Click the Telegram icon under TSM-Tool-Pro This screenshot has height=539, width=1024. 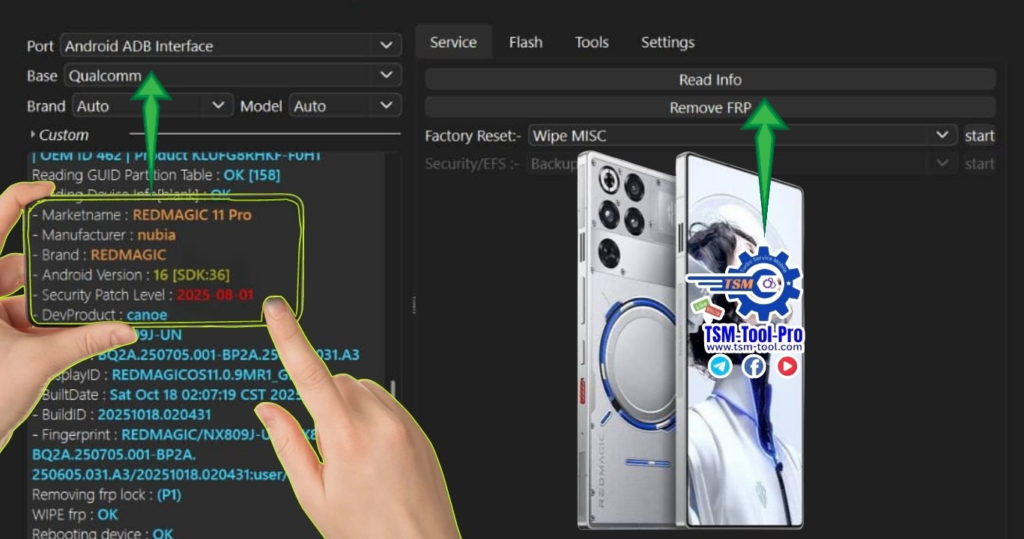(x=720, y=367)
